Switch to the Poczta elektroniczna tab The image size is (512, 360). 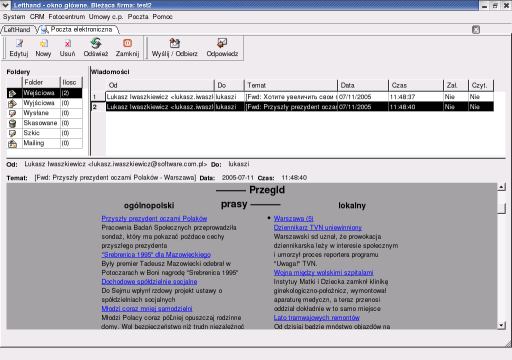[x=79, y=30]
